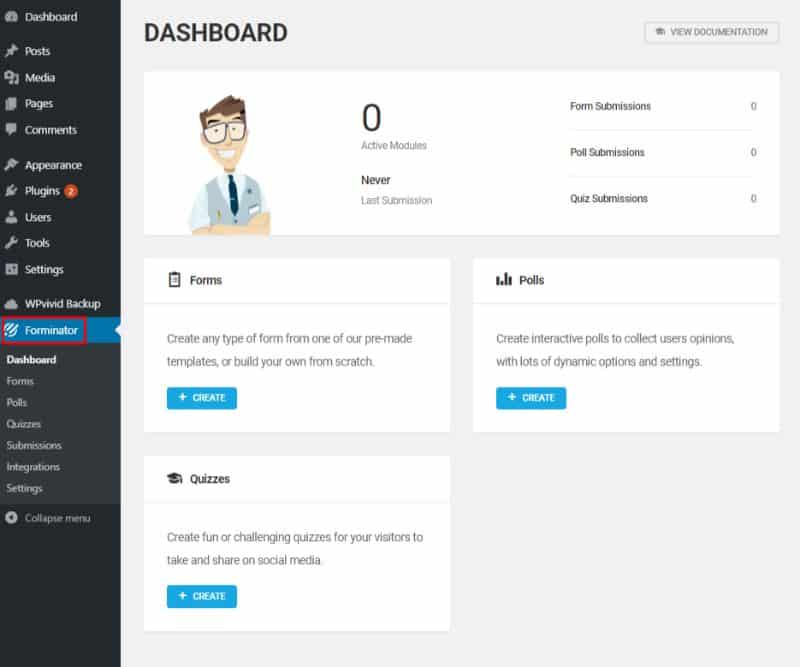Image resolution: width=800 pixels, height=667 pixels.
Task: Open the Posts menu
Action: [60, 51]
